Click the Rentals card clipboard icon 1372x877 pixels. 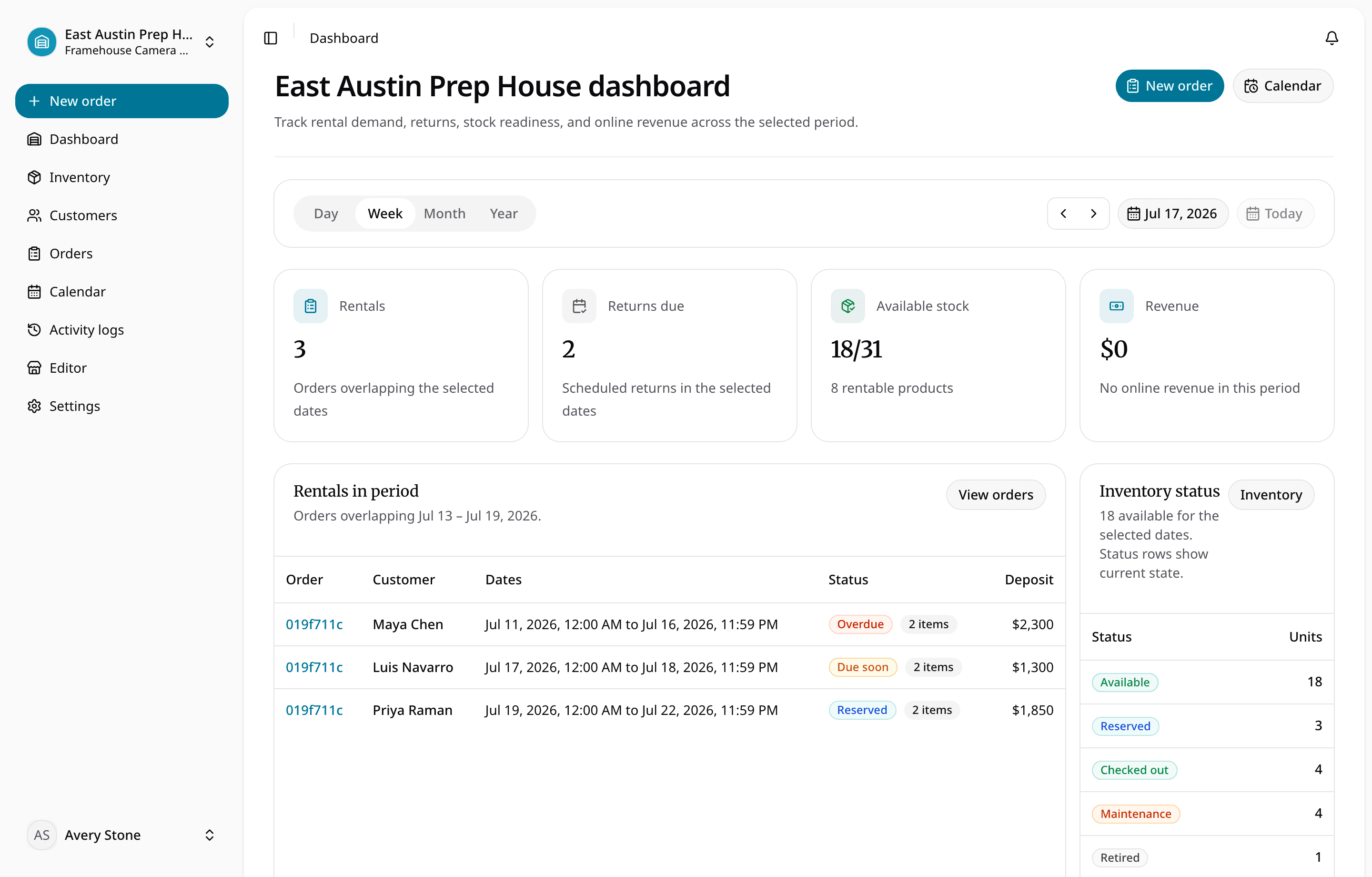click(311, 306)
